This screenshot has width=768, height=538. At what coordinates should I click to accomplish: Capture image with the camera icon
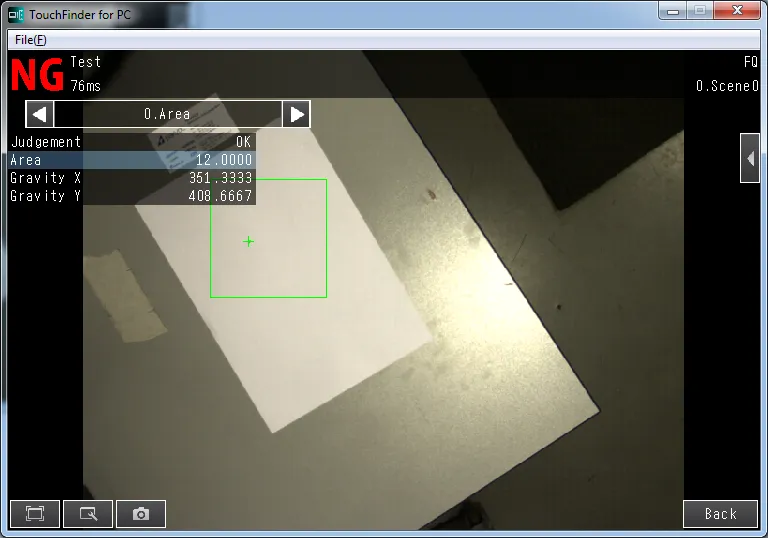[141, 514]
